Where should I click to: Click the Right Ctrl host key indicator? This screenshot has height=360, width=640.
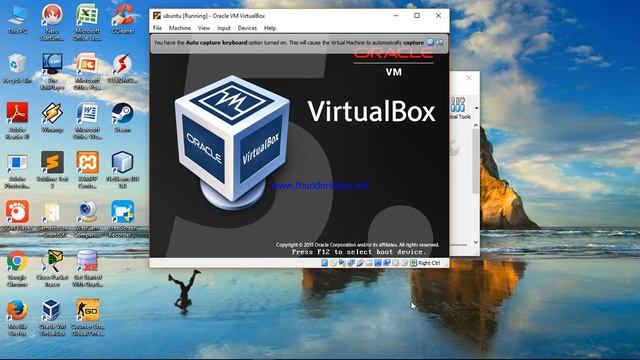[x=429, y=263]
